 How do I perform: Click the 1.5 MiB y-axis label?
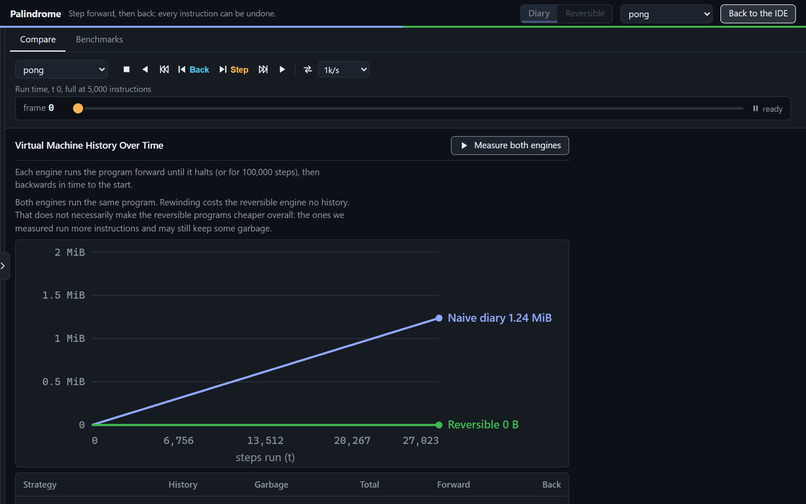tap(64, 295)
